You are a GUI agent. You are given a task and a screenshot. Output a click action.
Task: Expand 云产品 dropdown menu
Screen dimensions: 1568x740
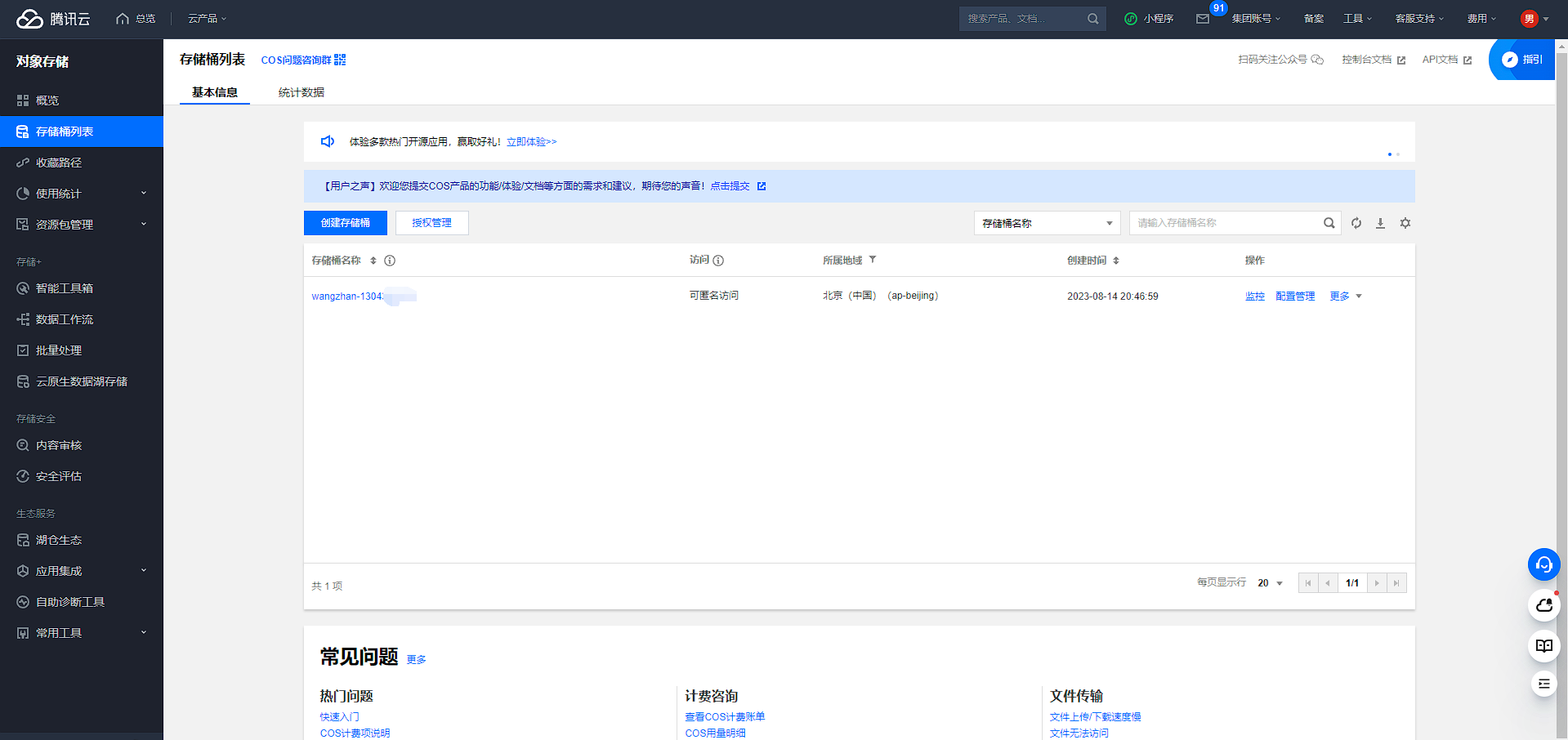pos(208,19)
